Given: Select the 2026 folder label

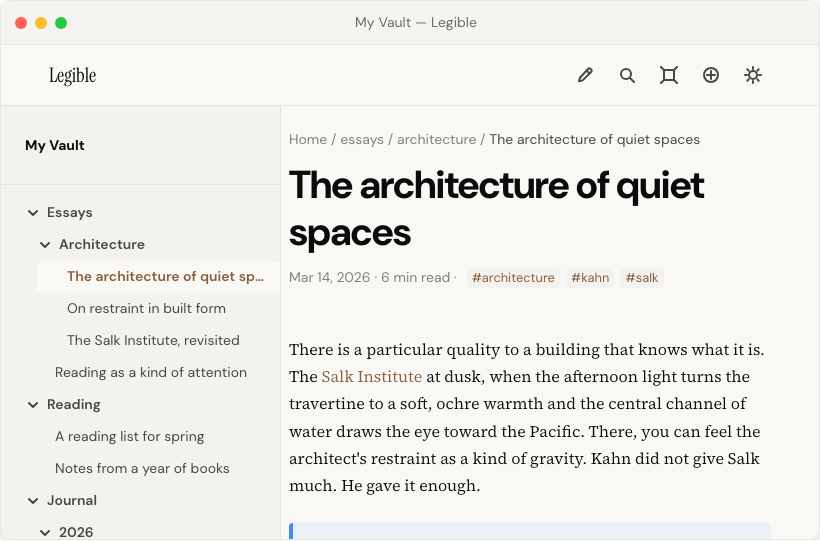Looking at the screenshot, I should [x=76, y=532].
